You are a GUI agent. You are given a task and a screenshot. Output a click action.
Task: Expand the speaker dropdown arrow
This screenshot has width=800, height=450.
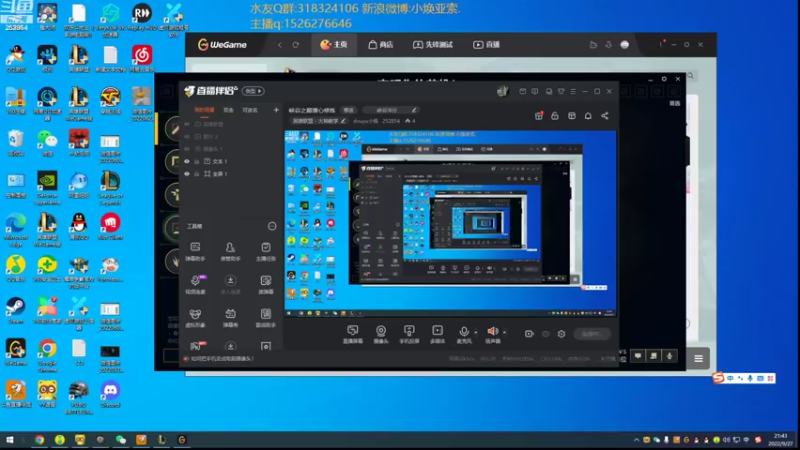(x=505, y=332)
